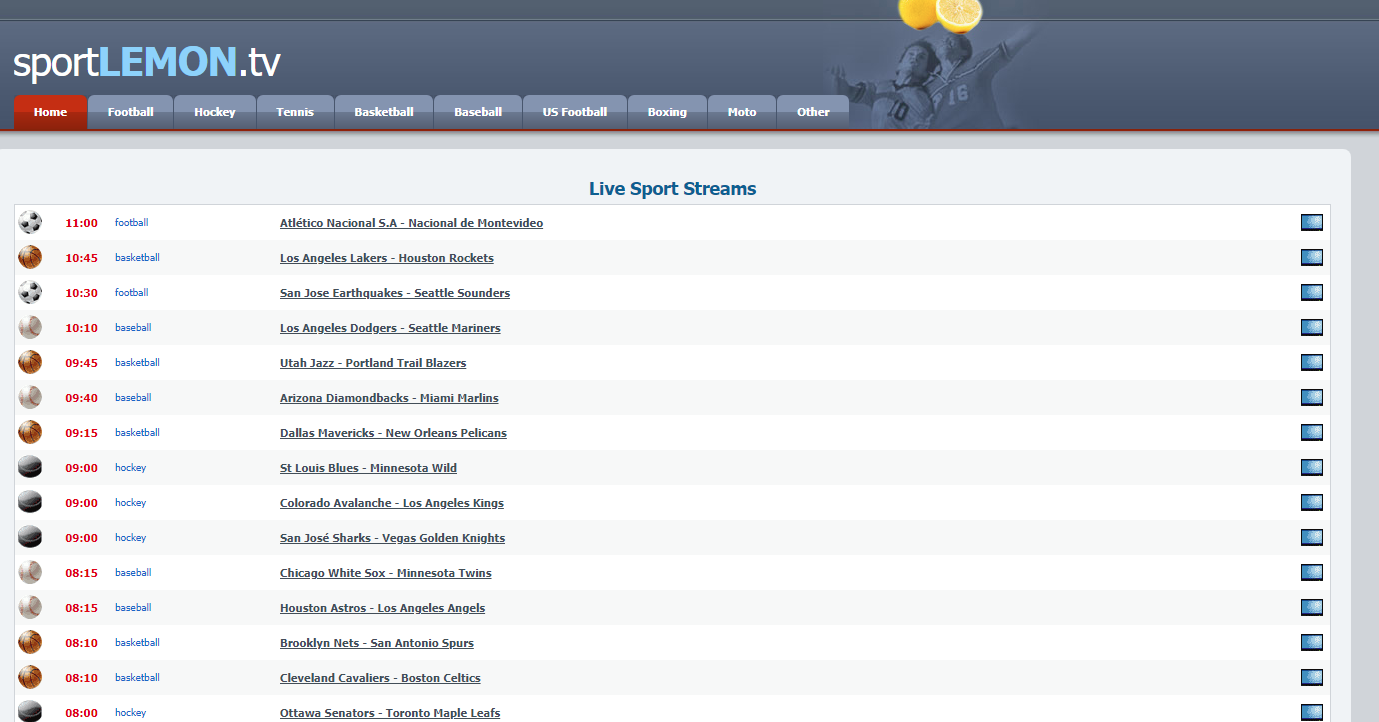Viewport: 1379px width, 722px height.
Task: Open the Hockey tab
Action: coord(215,112)
